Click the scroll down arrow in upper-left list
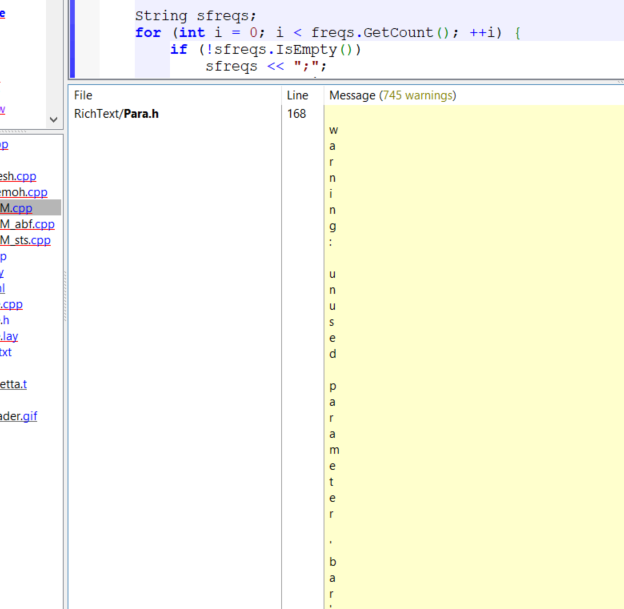Viewport: 624px width, 609px height. (55, 119)
